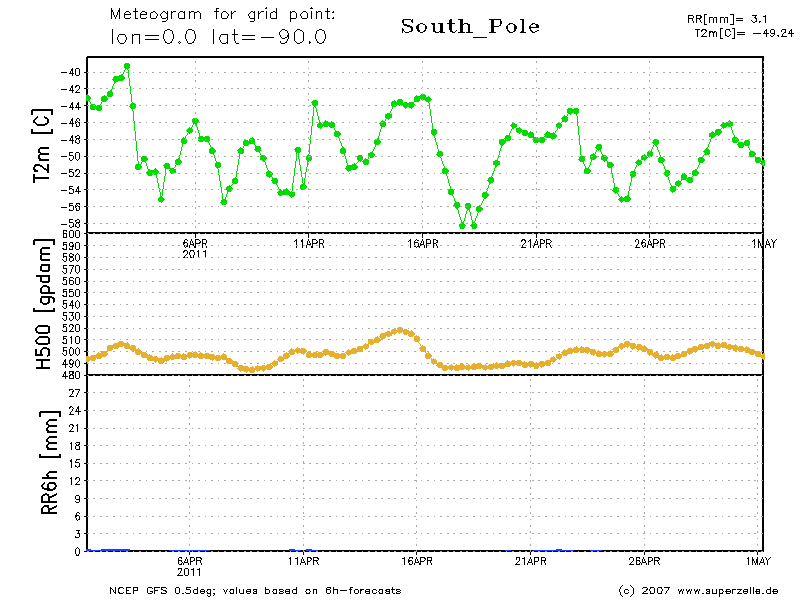Click the 11APR label under the temperature chart

308,243
